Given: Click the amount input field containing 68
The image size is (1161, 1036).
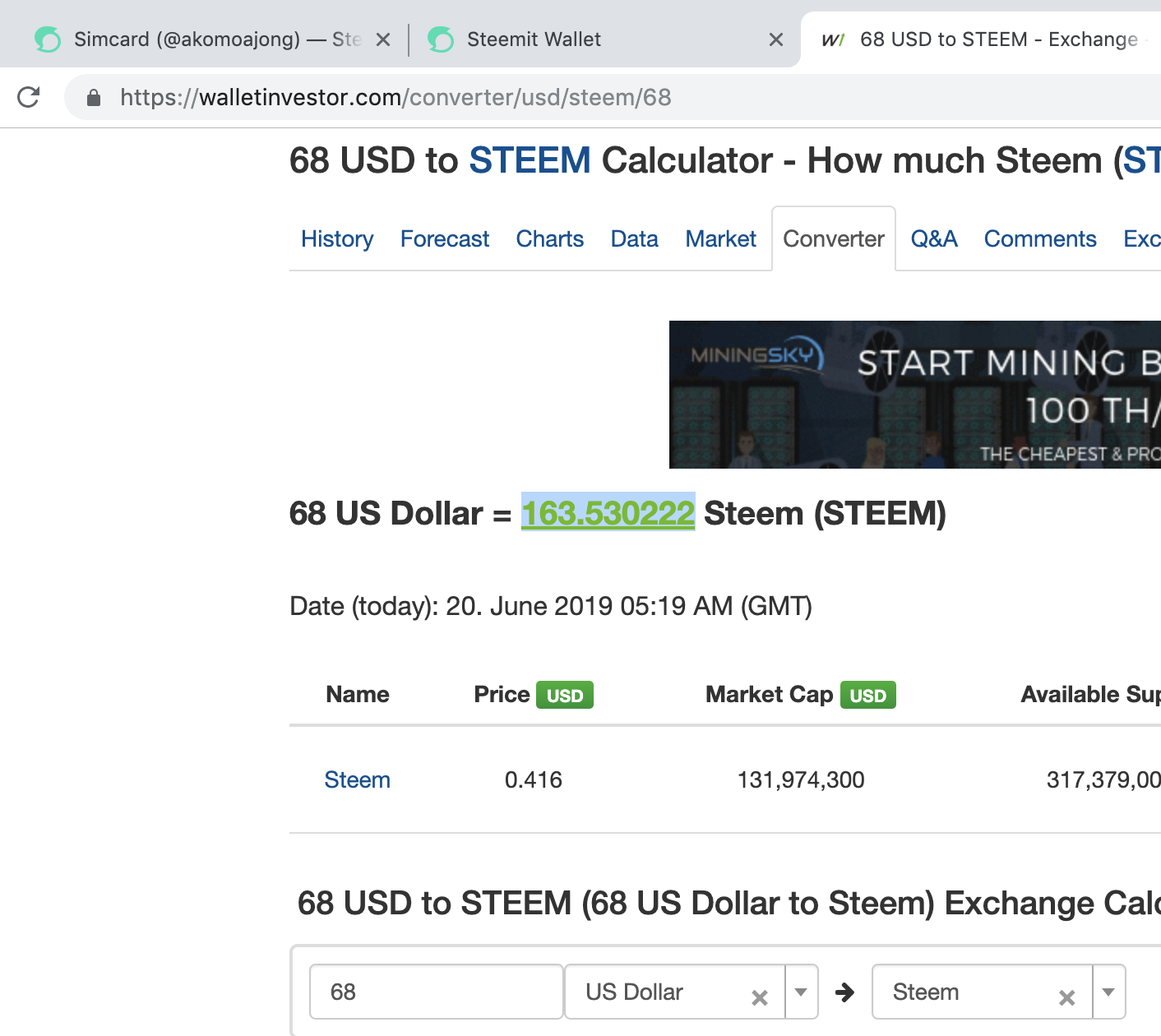Looking at the screenshot, I should pos(437,992).
